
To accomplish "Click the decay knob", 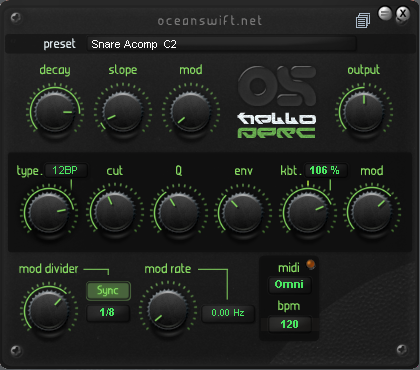I will click(x=55, y=112).
